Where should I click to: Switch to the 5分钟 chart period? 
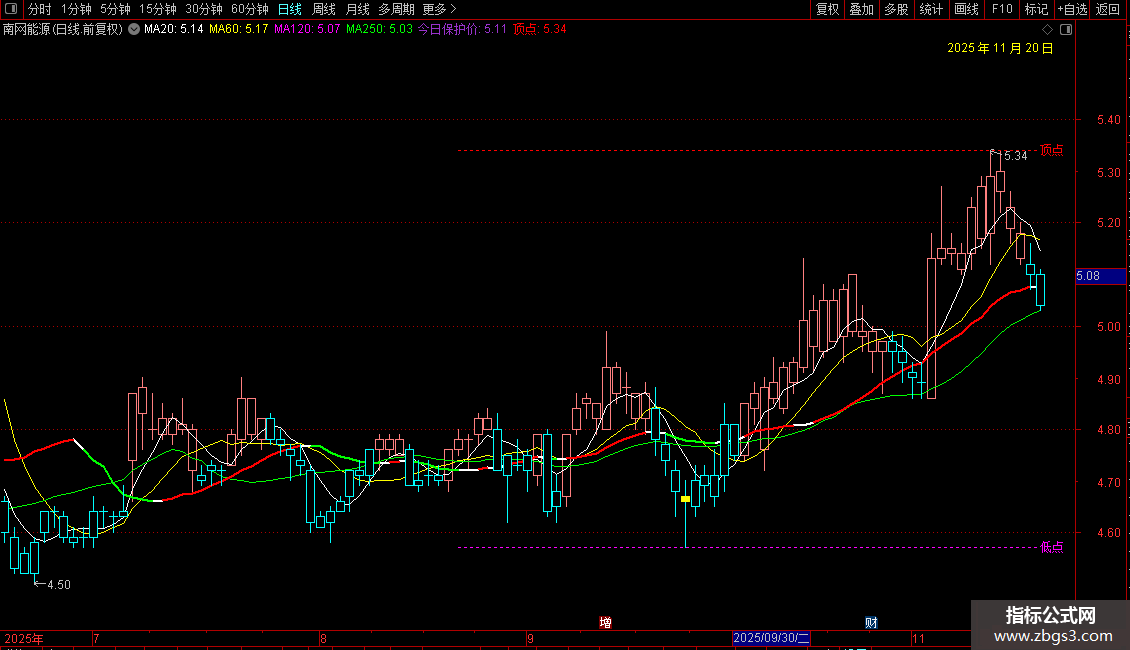[x=115, y=9]
